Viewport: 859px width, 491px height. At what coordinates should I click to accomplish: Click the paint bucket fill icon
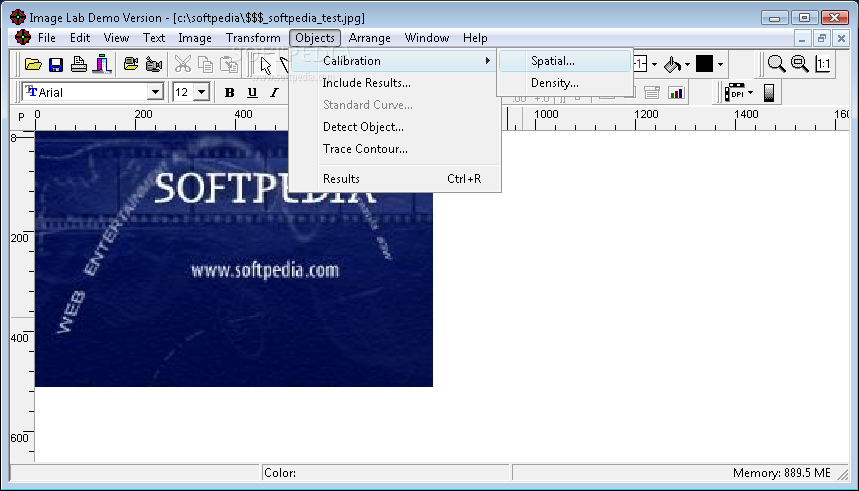tap(672, 64)
